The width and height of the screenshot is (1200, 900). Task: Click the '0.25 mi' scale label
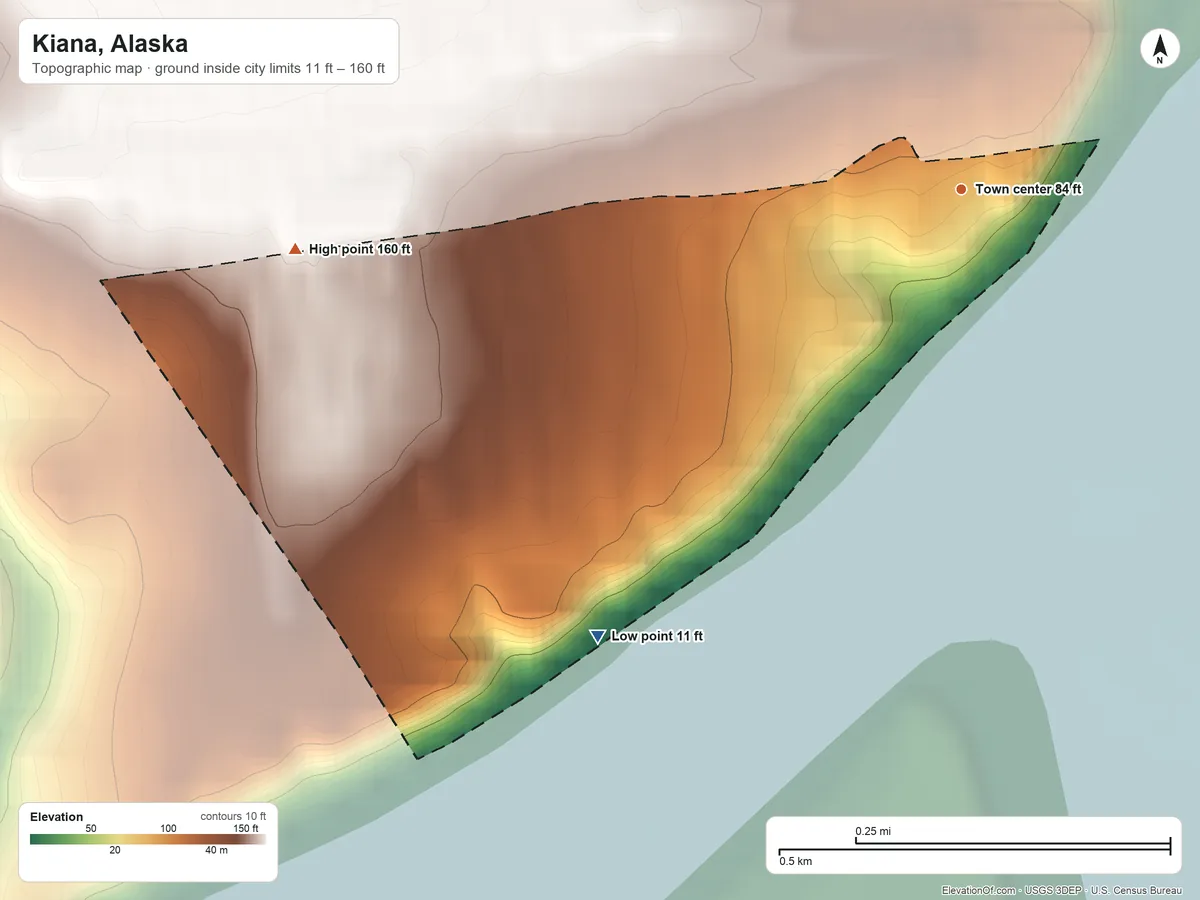click(873, 831)
